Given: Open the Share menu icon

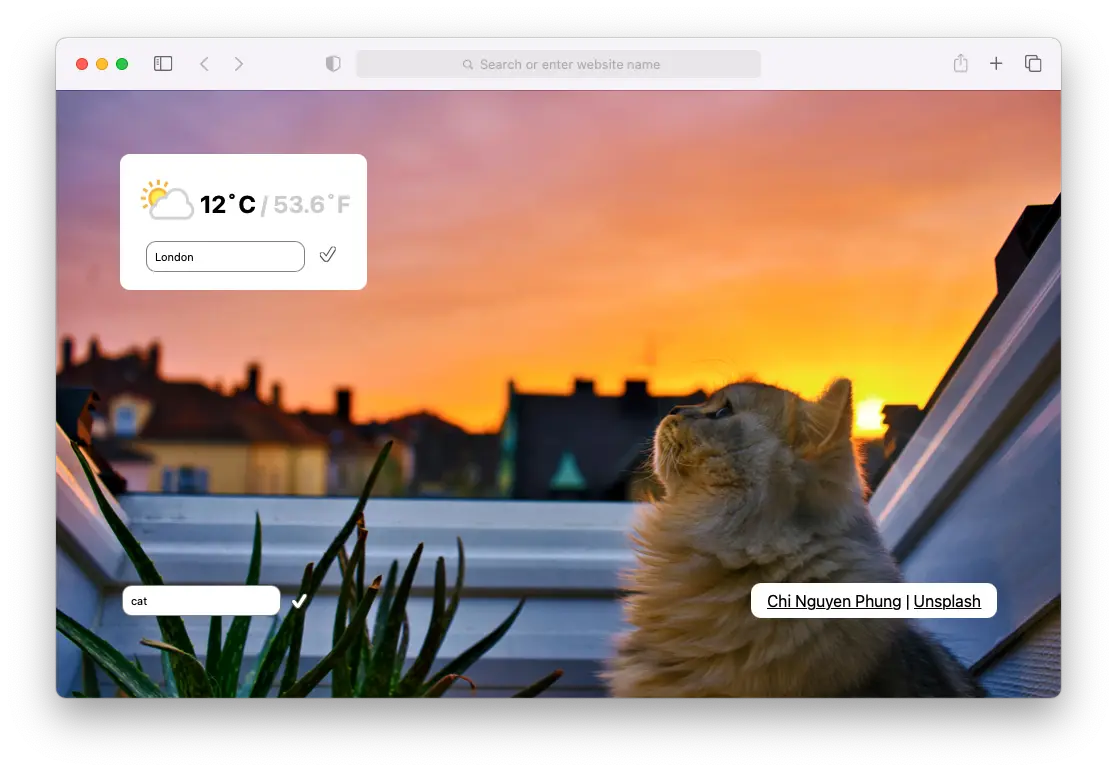Looking at the screenshot, I should tap(960, 63).
